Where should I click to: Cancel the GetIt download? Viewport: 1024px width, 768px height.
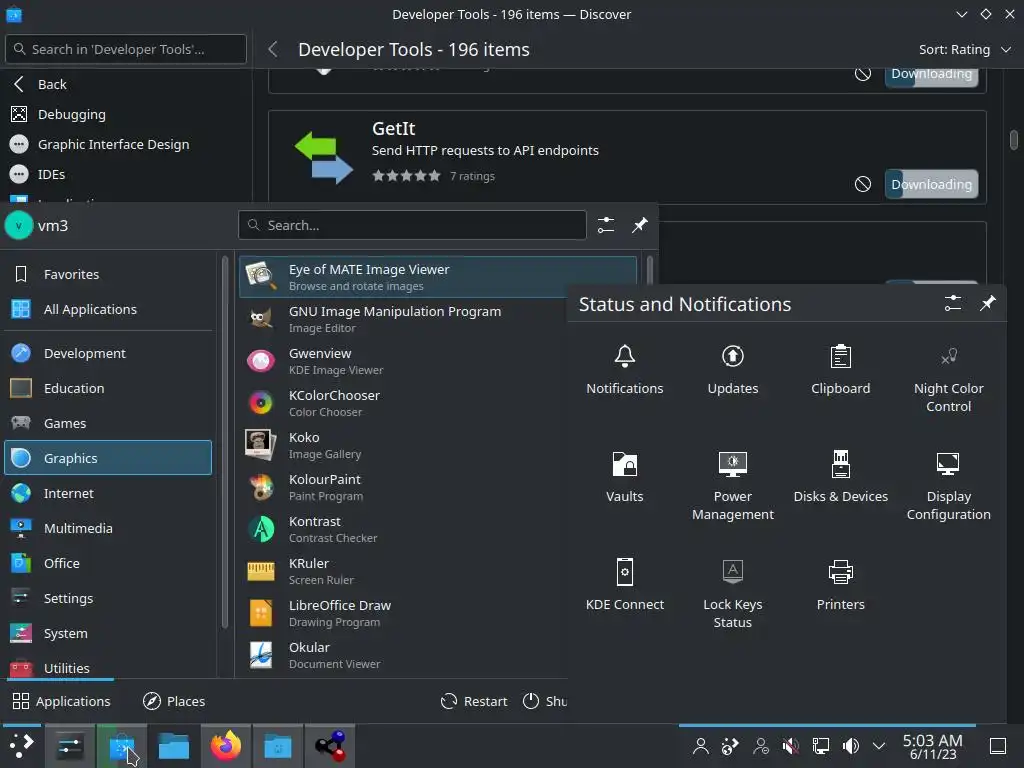[863, 184]
